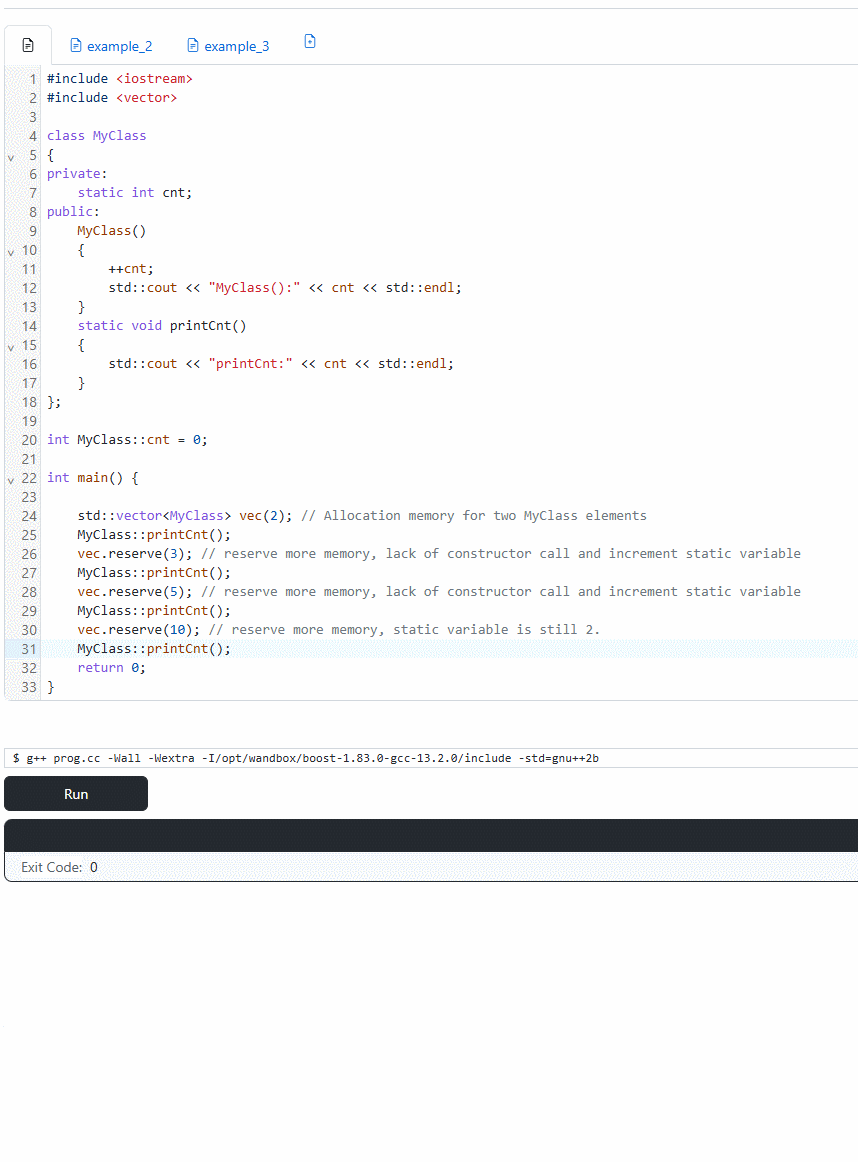
Task: Fold the main function at line 22
Action: pyautogui.click(x=11, y=479)
